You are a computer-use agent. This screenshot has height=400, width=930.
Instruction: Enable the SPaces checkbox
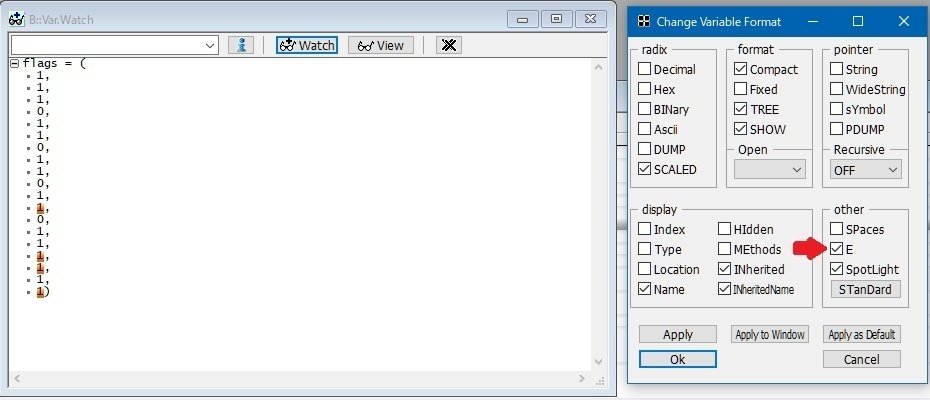click(836, 229)
